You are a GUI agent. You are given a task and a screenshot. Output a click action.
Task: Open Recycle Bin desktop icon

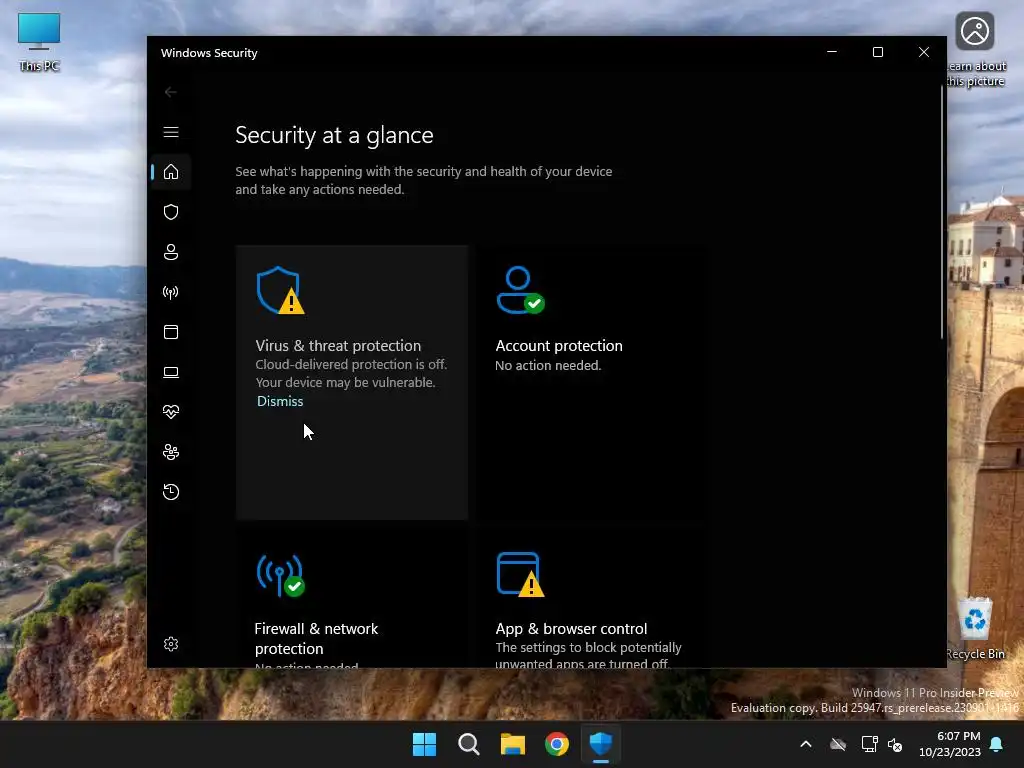(974, 628)
